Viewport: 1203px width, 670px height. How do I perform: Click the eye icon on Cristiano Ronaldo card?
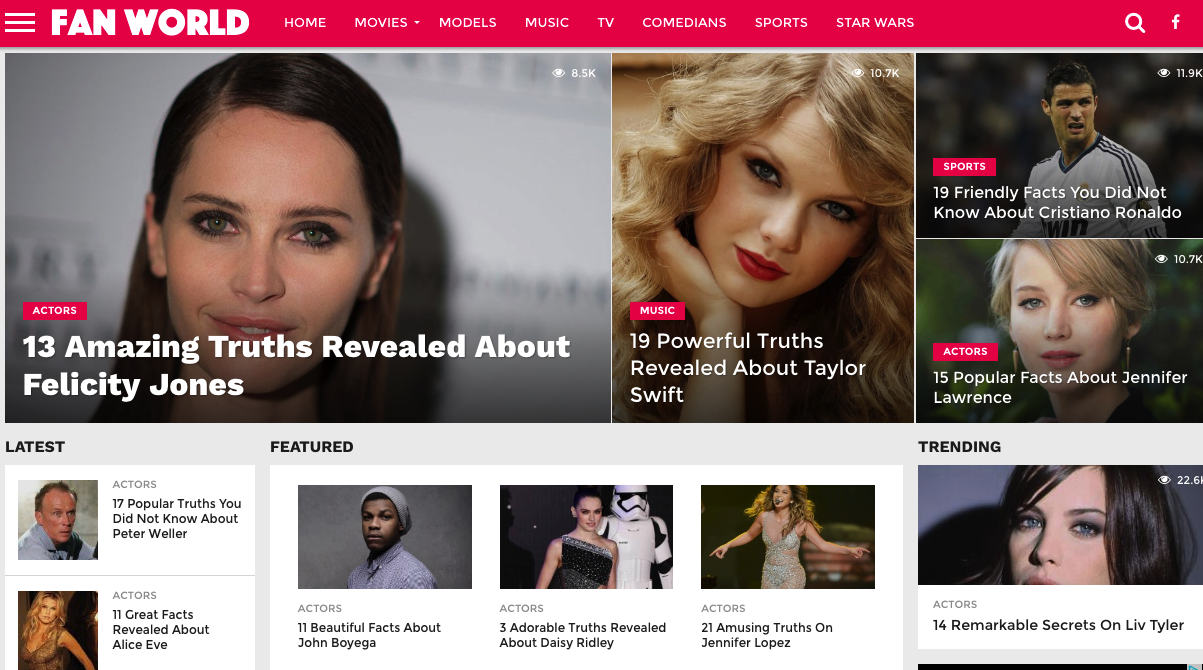(x=1164, y=73)
